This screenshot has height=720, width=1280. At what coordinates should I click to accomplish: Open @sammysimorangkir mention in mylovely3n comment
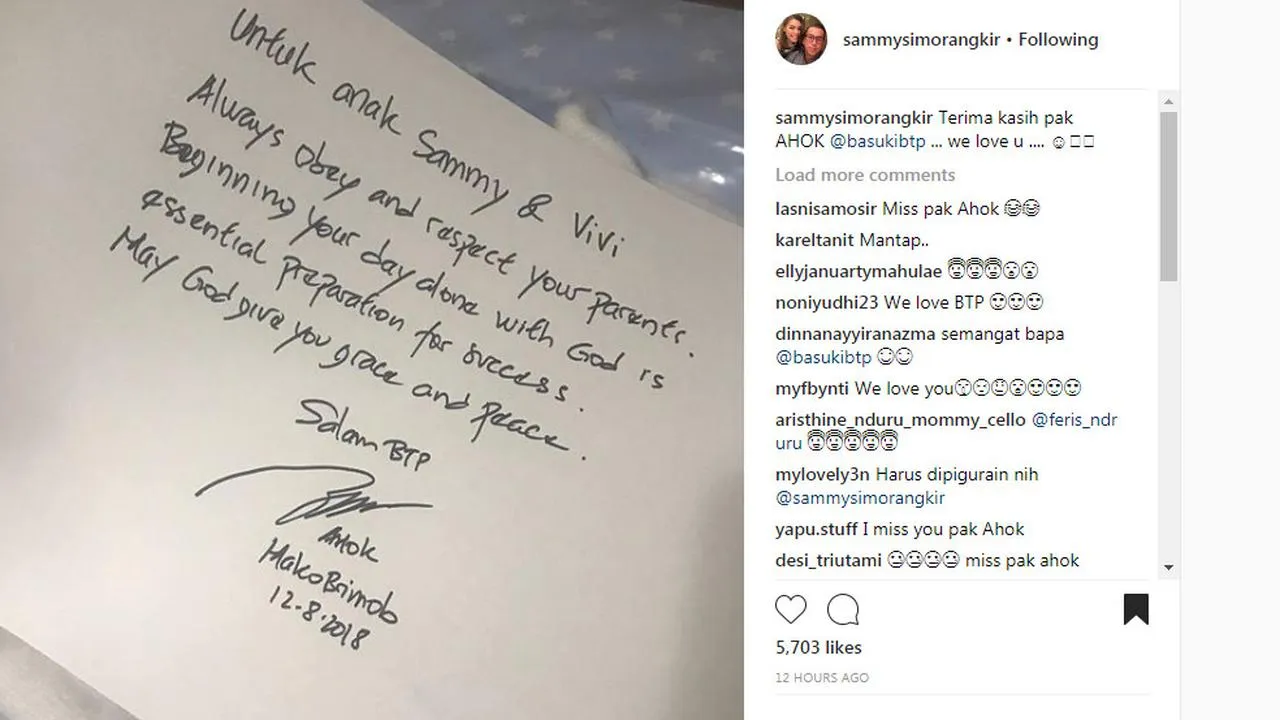click(860, 497)
